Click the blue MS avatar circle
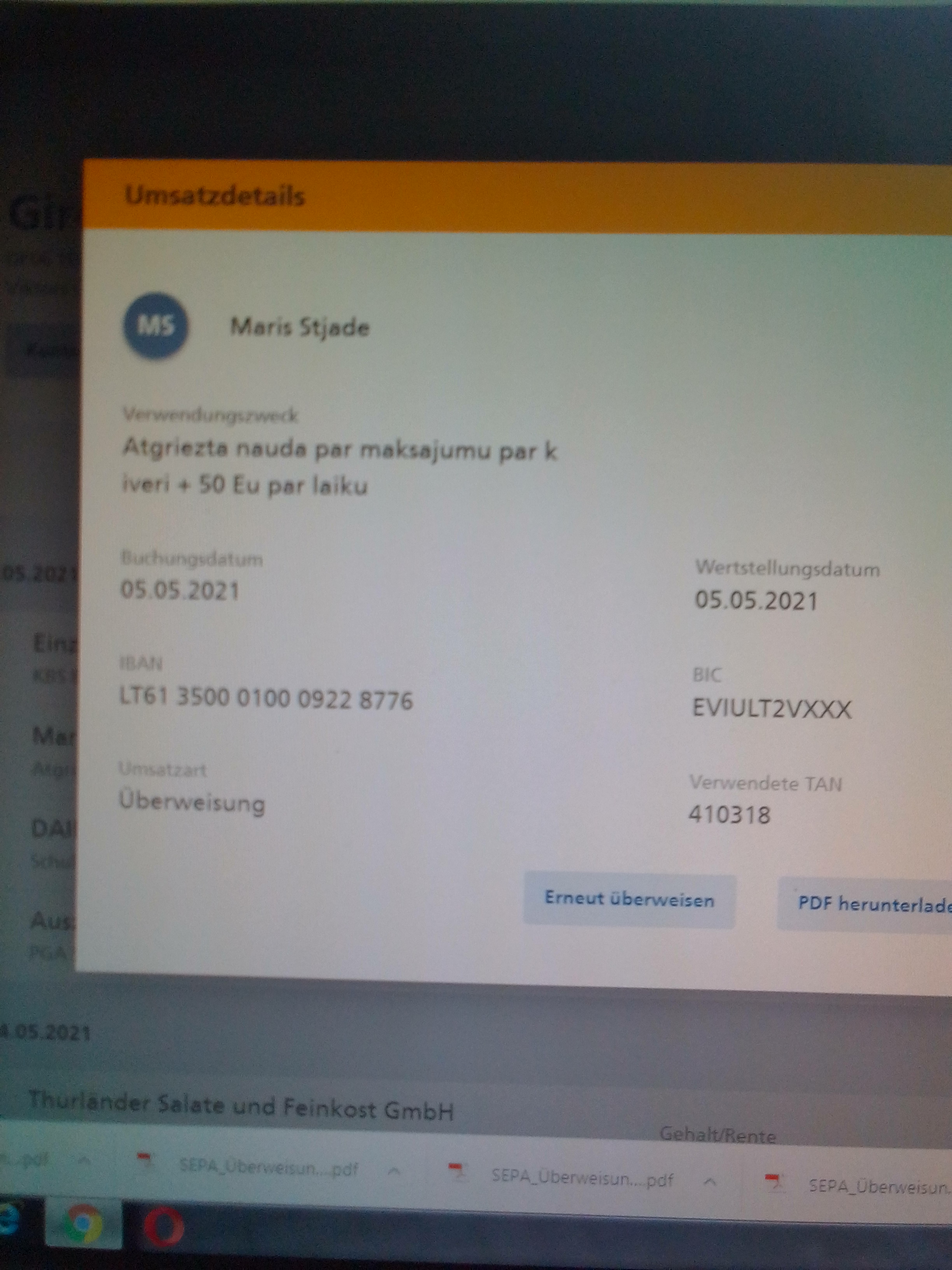This screenshot has width=952, height=1270. [x=156, y=326]
